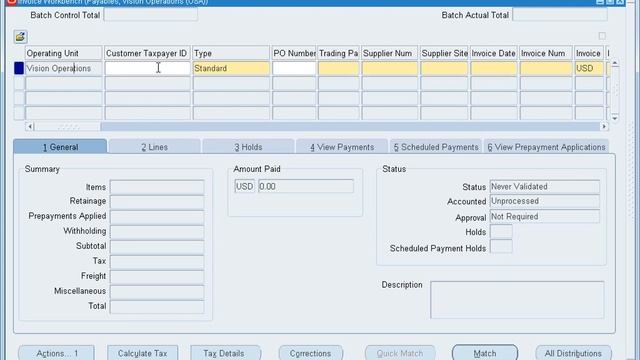Viewport: 640px width, 360px height.
Task: Click the Scheduled Payment Holds checkbox
Action: click(x=501, y=247)
